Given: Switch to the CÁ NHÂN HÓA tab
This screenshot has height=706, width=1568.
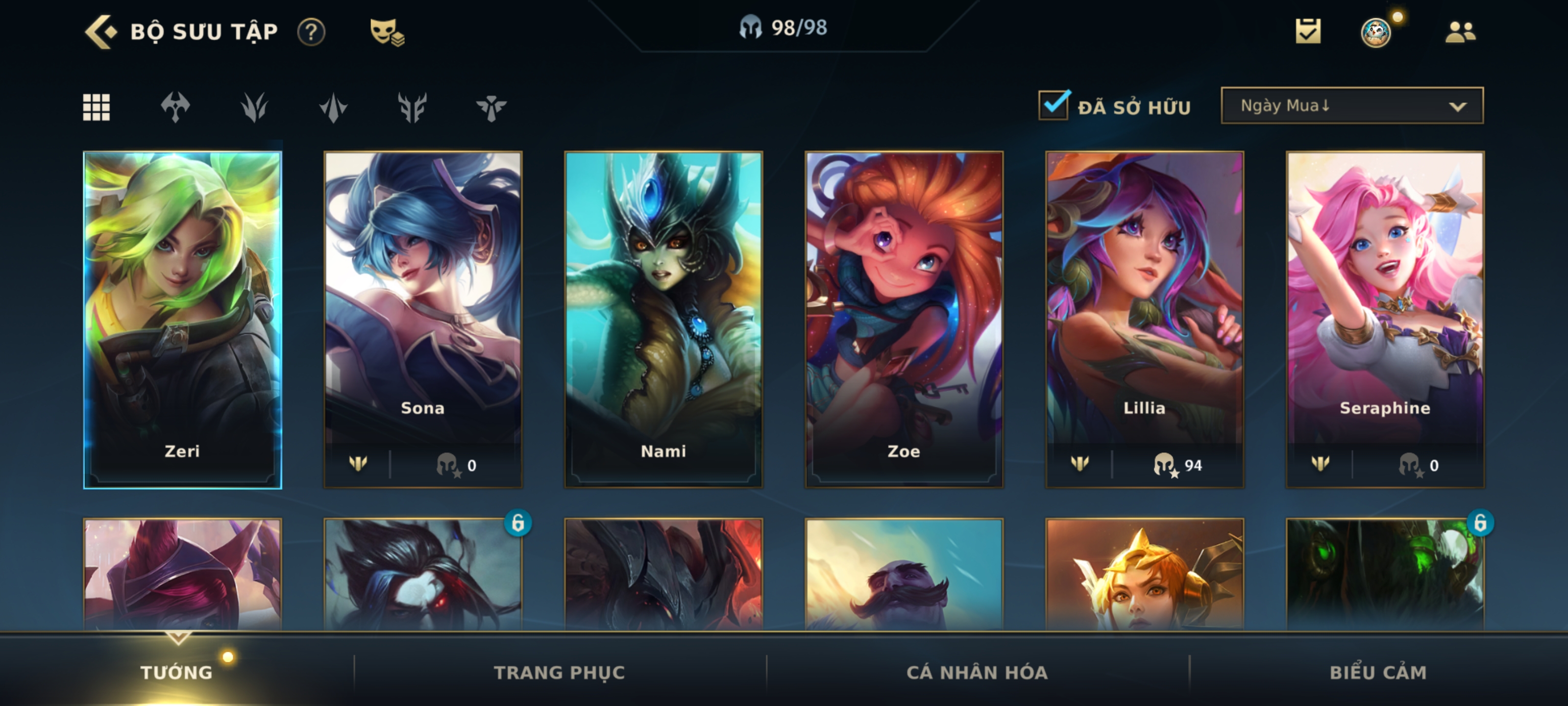Looking at the screenshot, I should pos(977,673).
